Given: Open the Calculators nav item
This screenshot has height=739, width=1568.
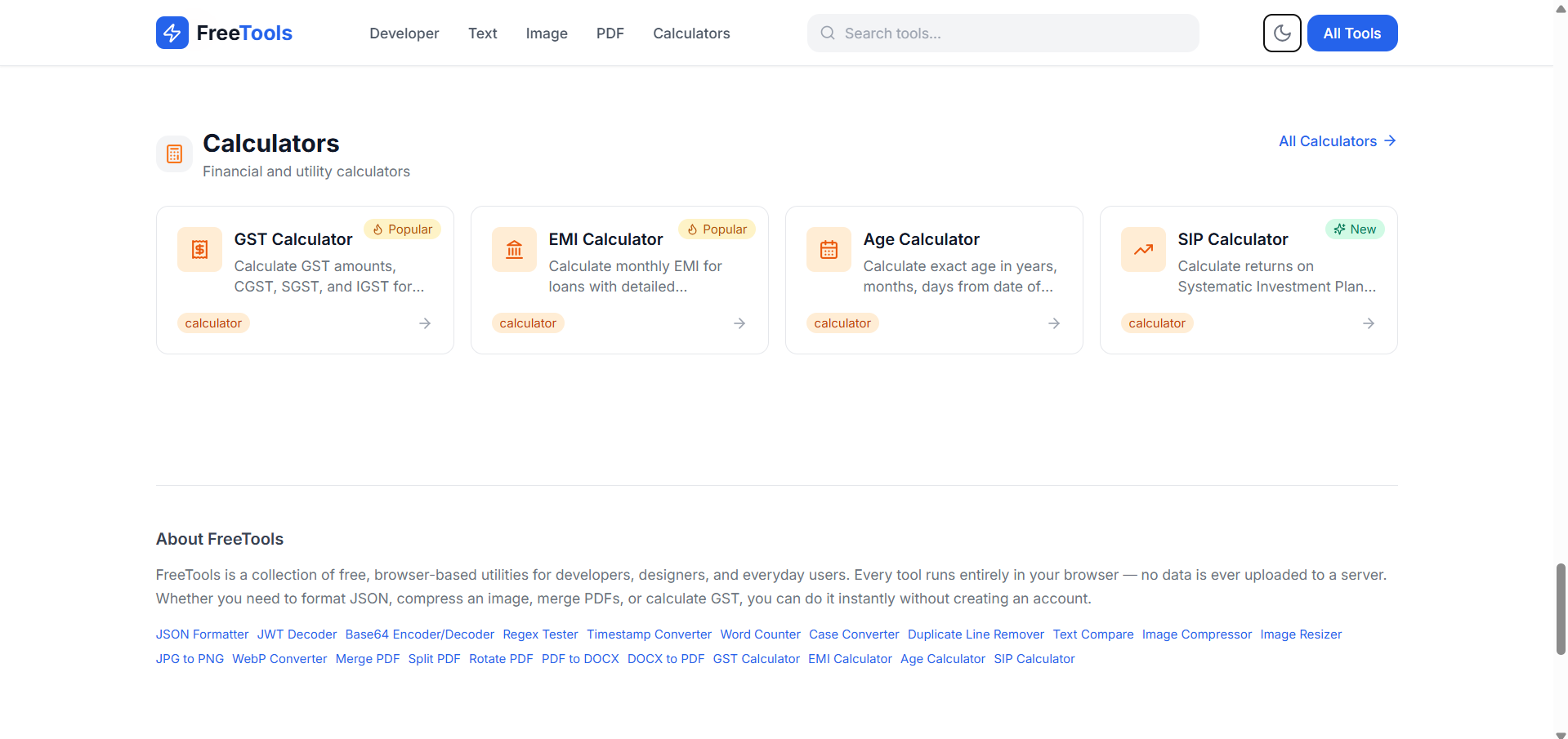Looking at the screenshot, I should pos(691,33).
